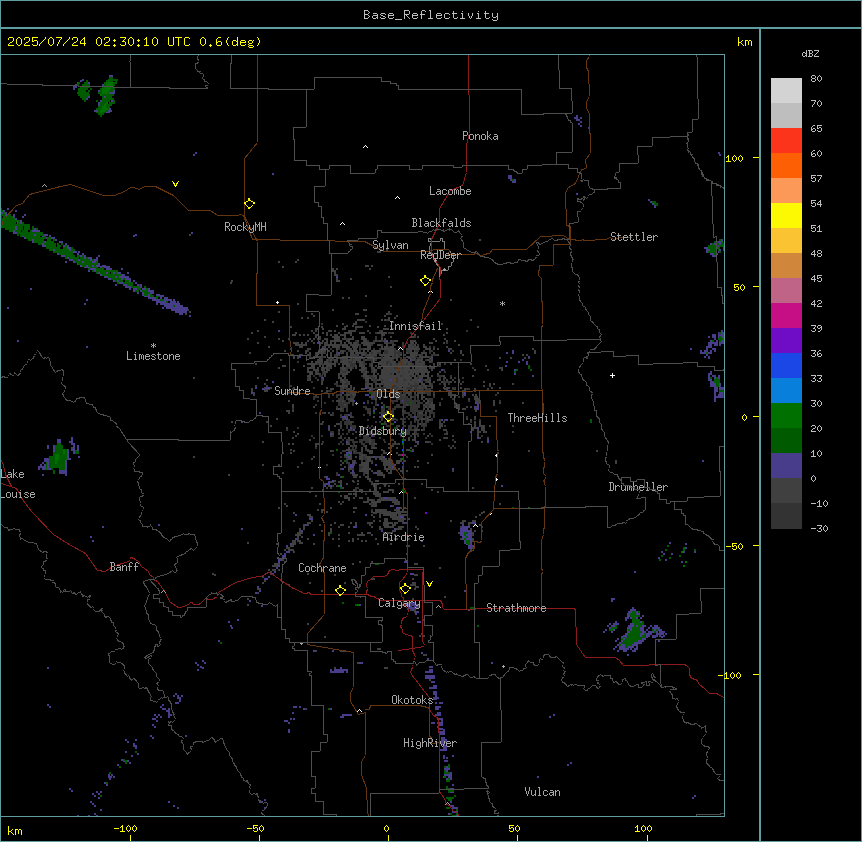The image size is (862, 842).
Task: Click the Ponoka city label
Action: coord(480,136)
